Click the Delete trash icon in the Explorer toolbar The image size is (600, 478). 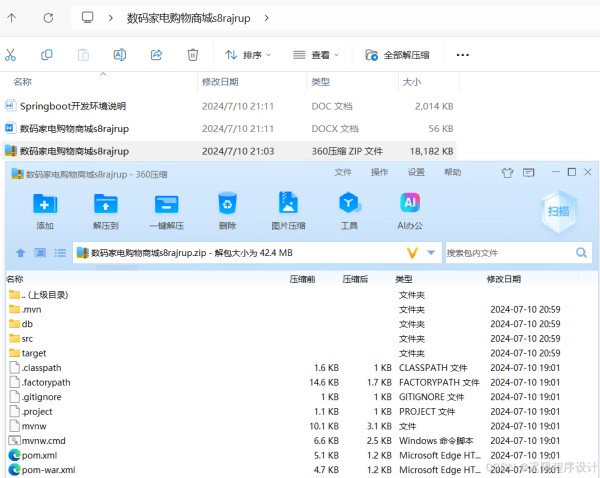192,55
